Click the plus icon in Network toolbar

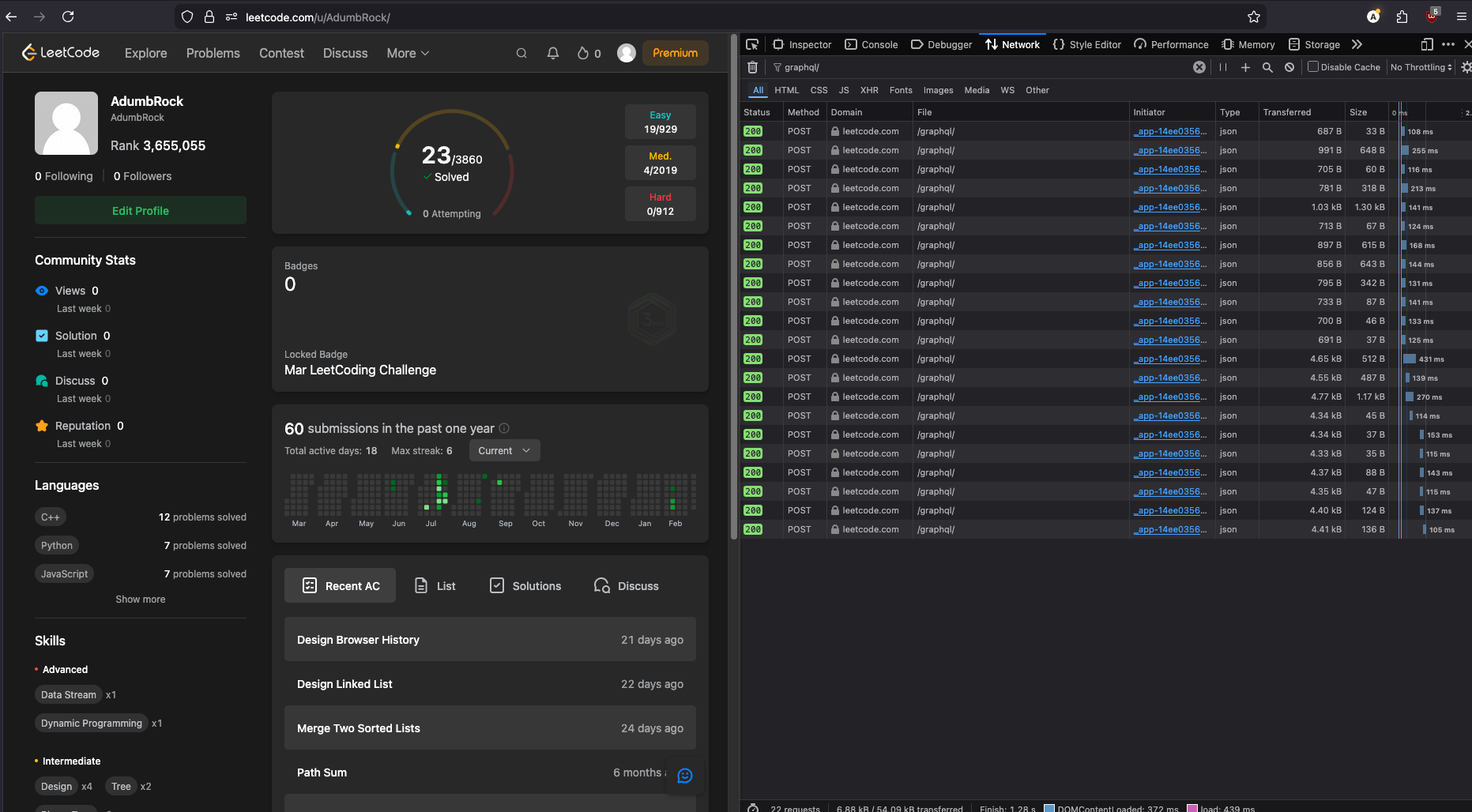(x=1245, y=67)
